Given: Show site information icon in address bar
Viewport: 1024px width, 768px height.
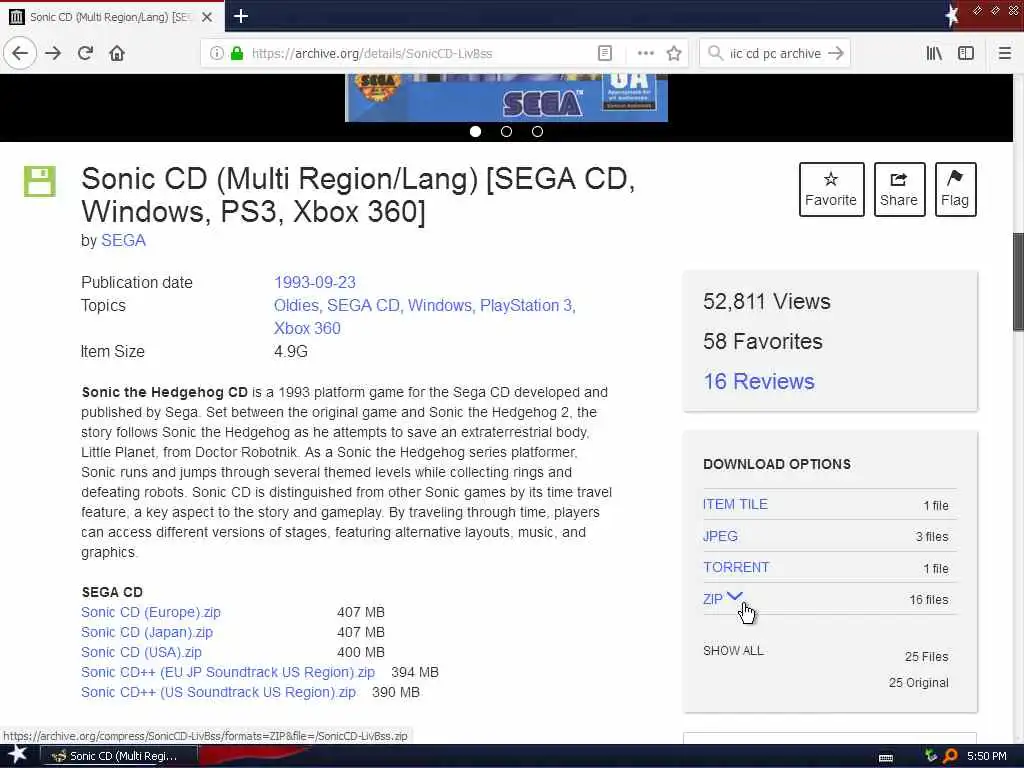Looking at the screenshot, I should point(216,54).
